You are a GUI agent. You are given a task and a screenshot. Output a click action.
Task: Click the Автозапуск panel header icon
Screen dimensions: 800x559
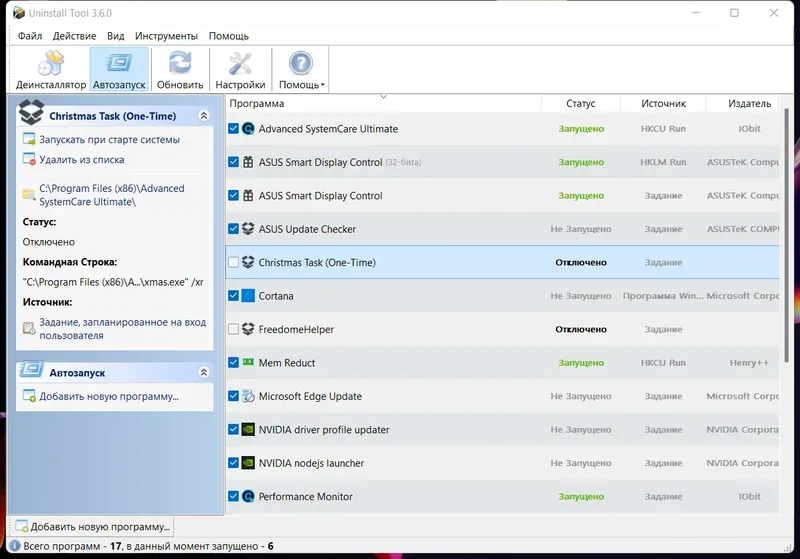(31, 370)
